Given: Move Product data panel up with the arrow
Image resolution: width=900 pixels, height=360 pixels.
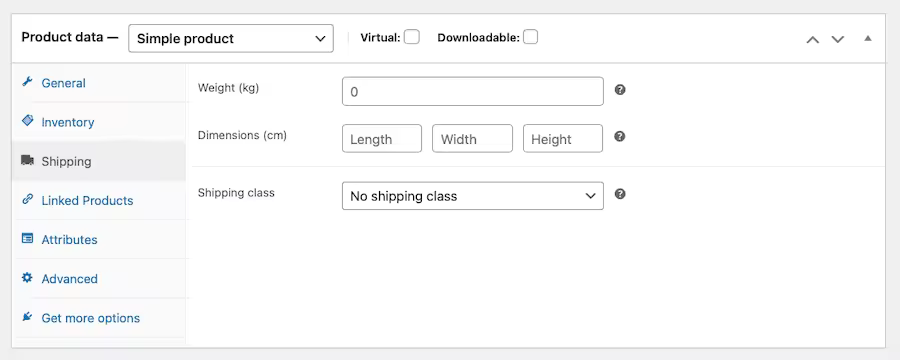Looking at the screenshot, I should click(813, 39).
